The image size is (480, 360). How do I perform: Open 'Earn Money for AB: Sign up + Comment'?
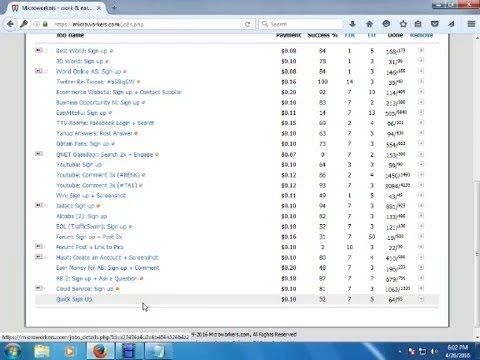point(108,268)
